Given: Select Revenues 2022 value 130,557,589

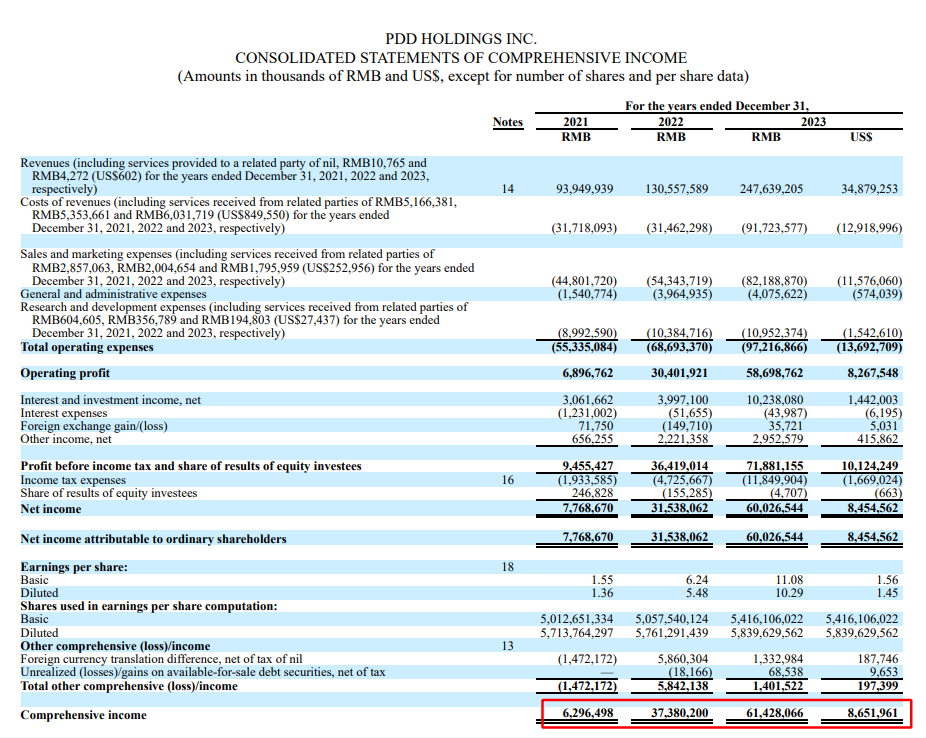Looking at the screenshot, I should point(677,189).
